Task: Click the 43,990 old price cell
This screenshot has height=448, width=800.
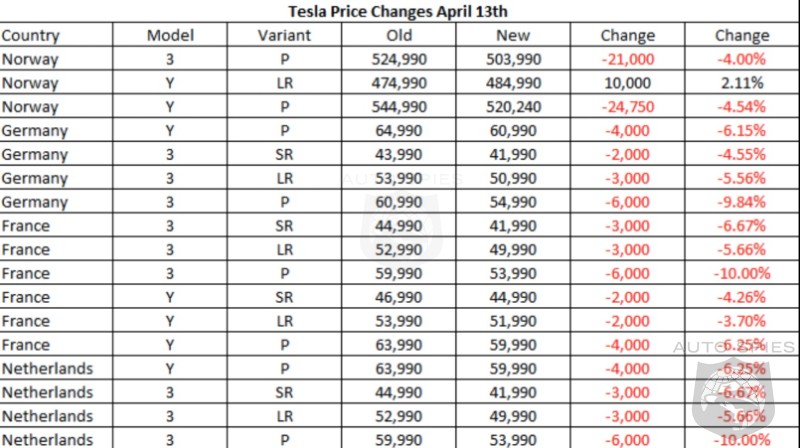Action: pyautogui.click(x=399, y=155)
